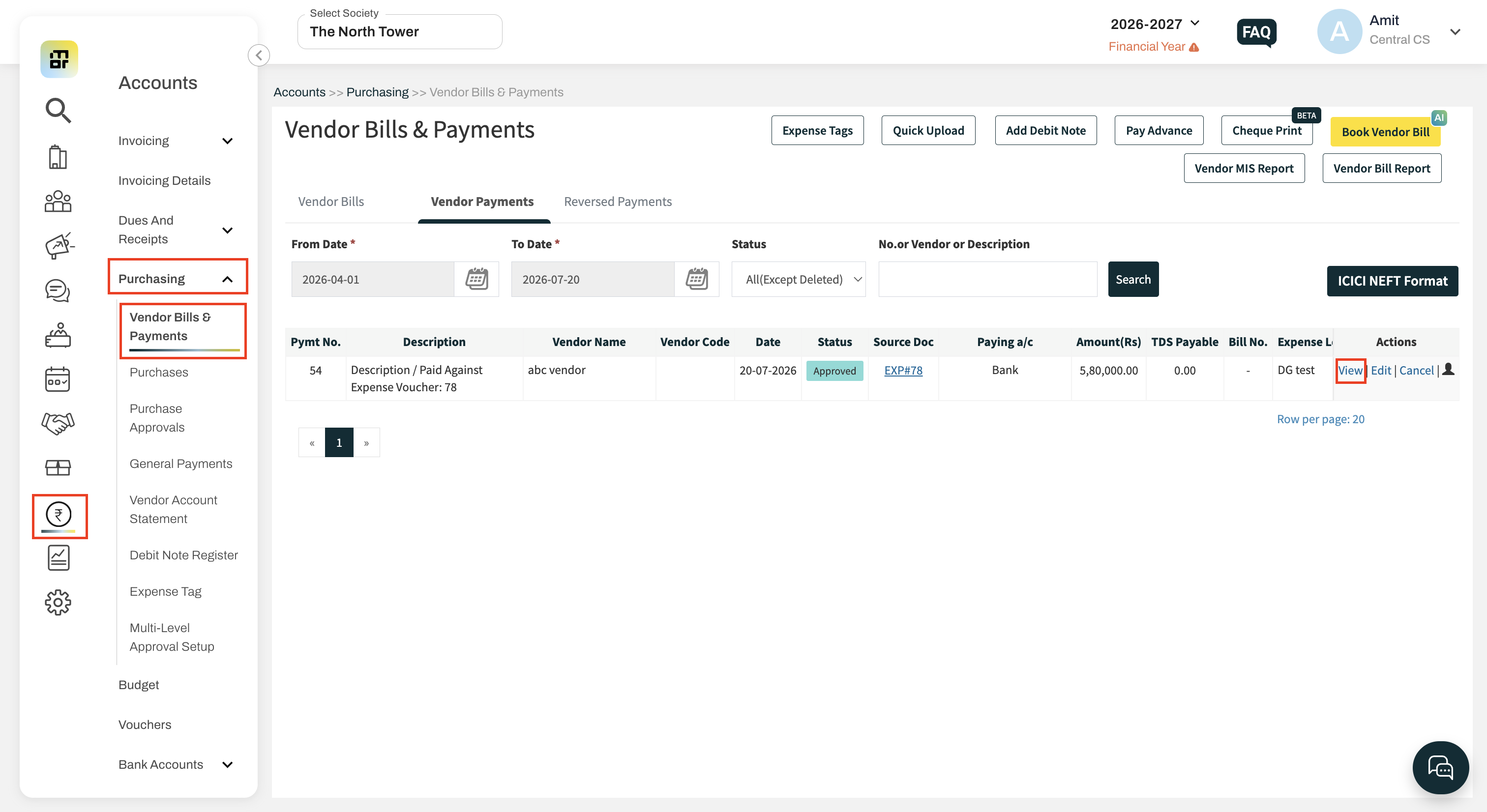The width and height of the screenshot is (1487, 812).
Task: Click the Add Debit Note button
Action: click(x=1045, y=130)
